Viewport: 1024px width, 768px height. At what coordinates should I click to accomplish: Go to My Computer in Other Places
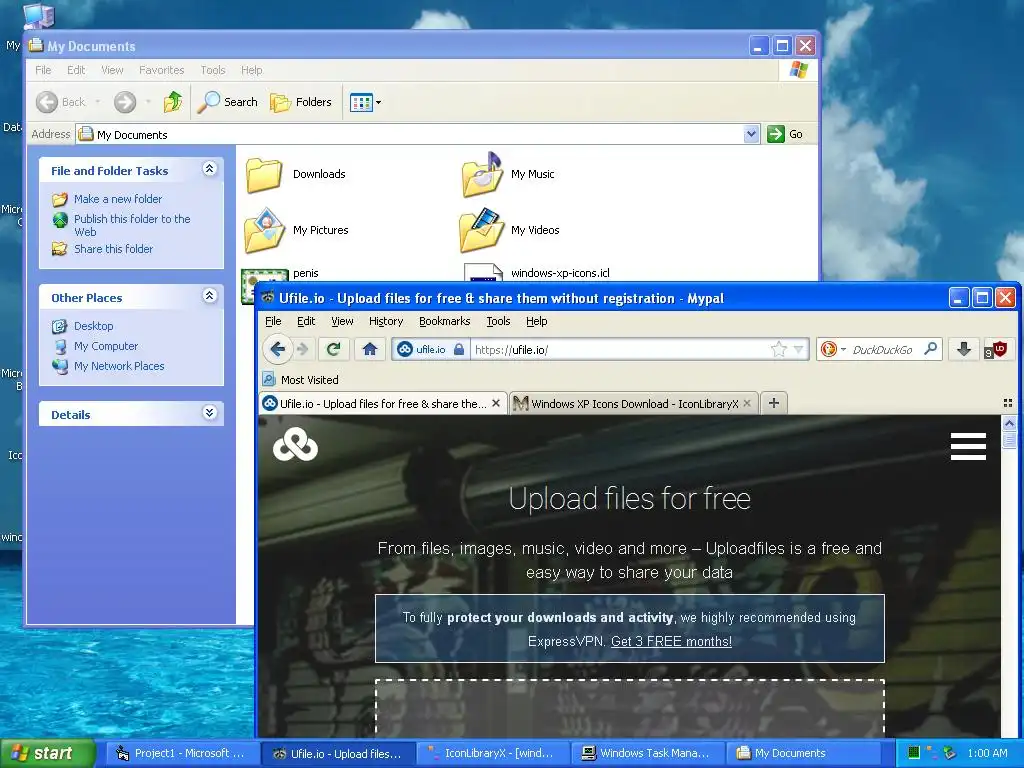106,346
